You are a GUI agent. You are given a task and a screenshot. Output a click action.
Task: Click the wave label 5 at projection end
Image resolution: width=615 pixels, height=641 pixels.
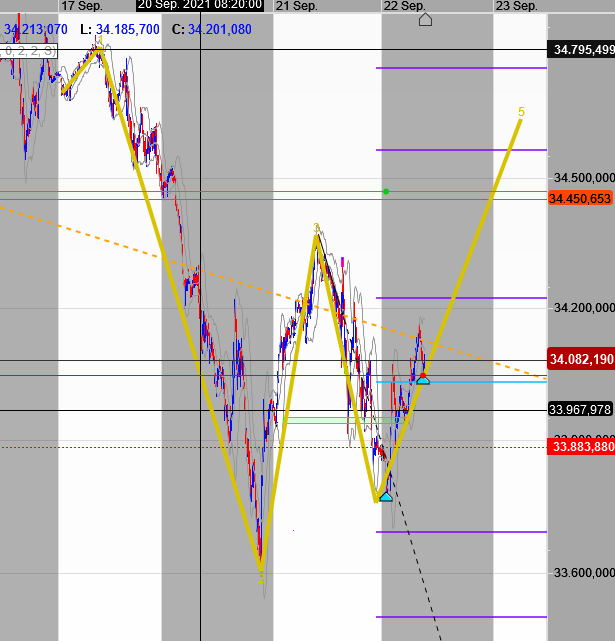[521, 112]
